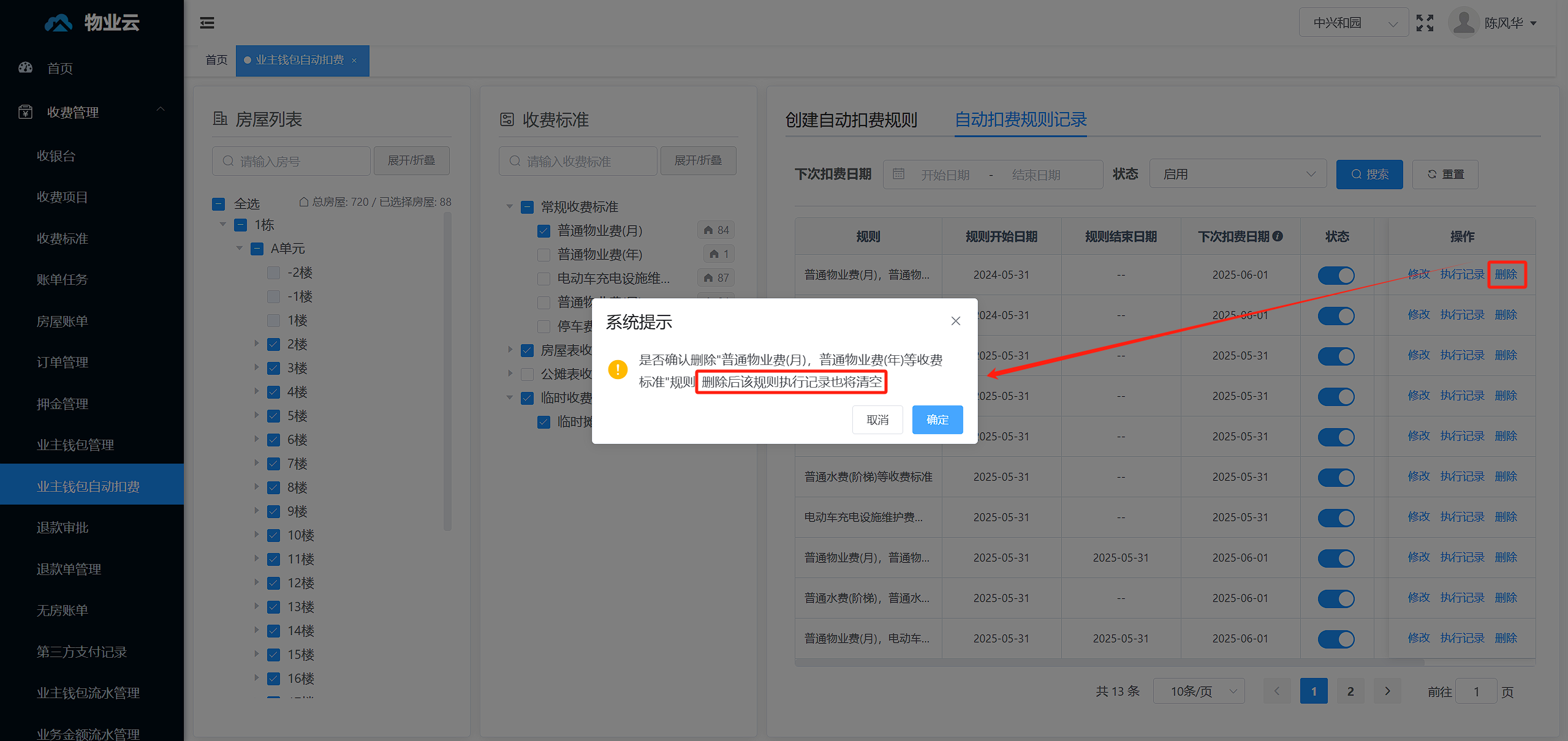This screenshot has height=741, width=1568.
Task: Click the 前往 page number input
Action: click(1476, 691)
